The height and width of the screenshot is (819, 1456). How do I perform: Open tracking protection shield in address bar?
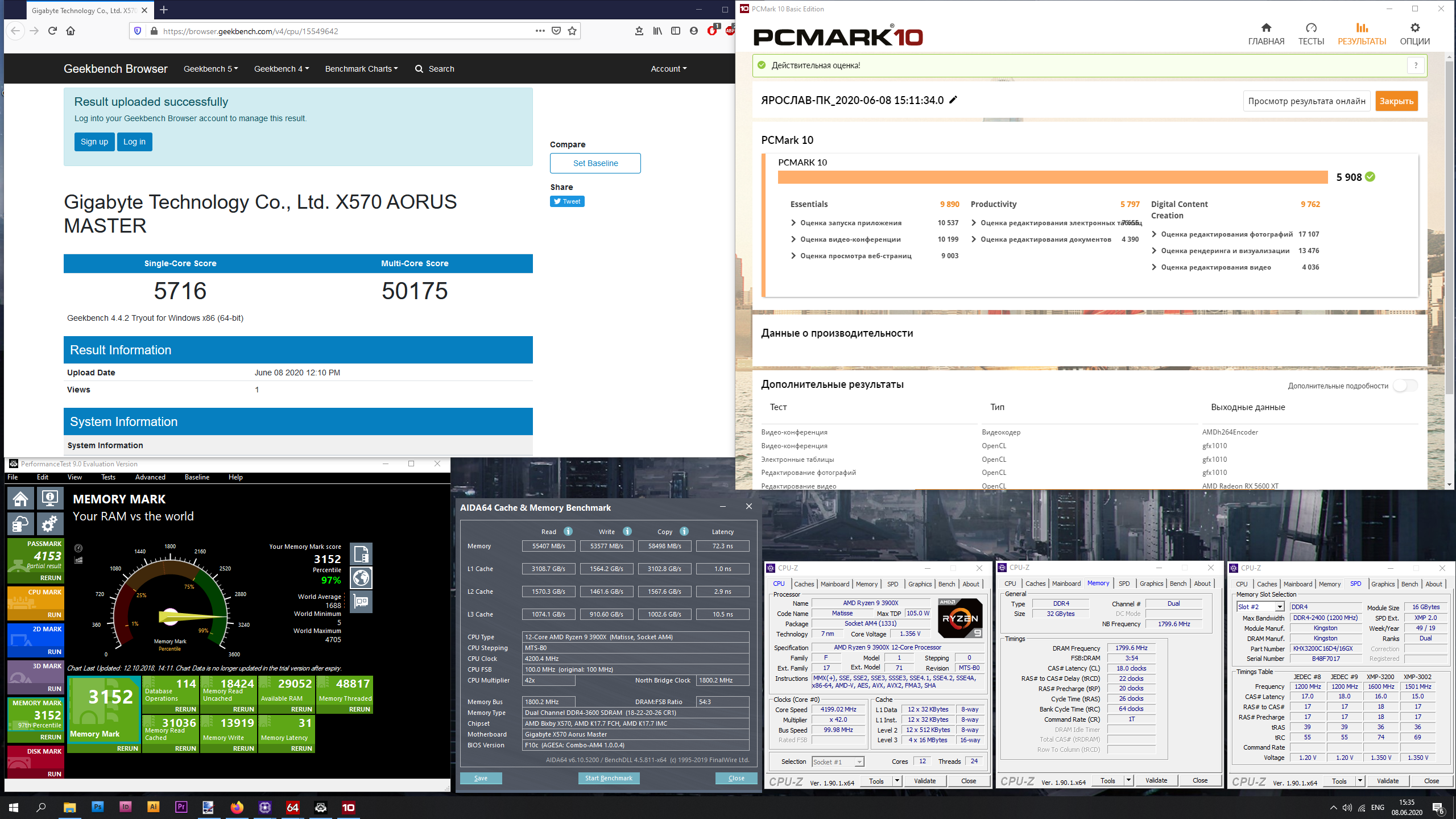[138, 31]
